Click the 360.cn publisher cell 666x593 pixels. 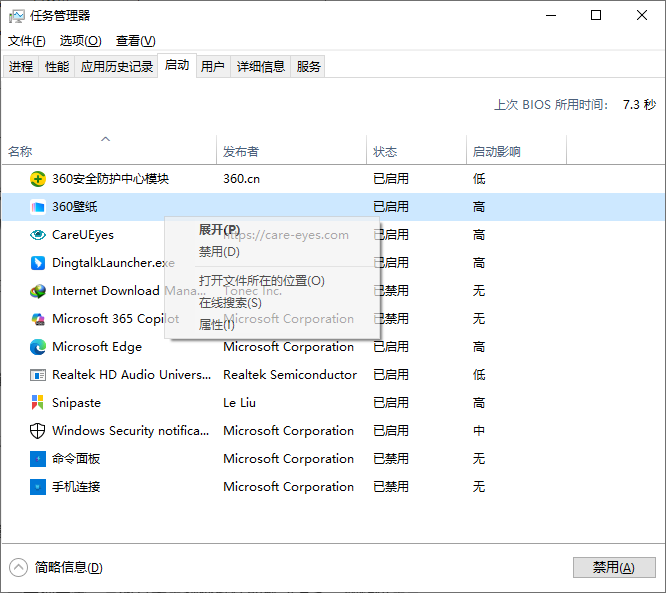(242, 179)
